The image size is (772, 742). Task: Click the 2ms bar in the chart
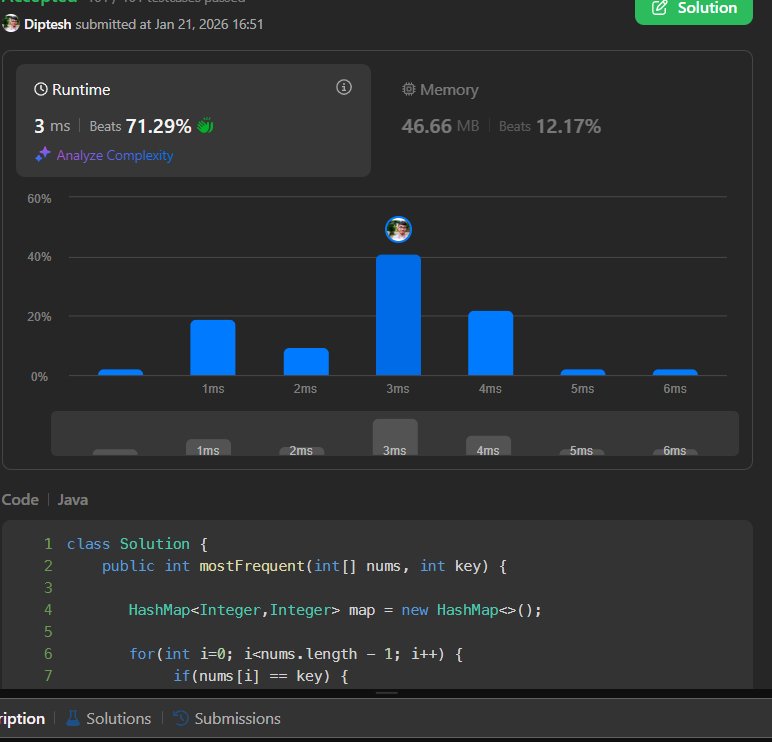click(306, 361)
